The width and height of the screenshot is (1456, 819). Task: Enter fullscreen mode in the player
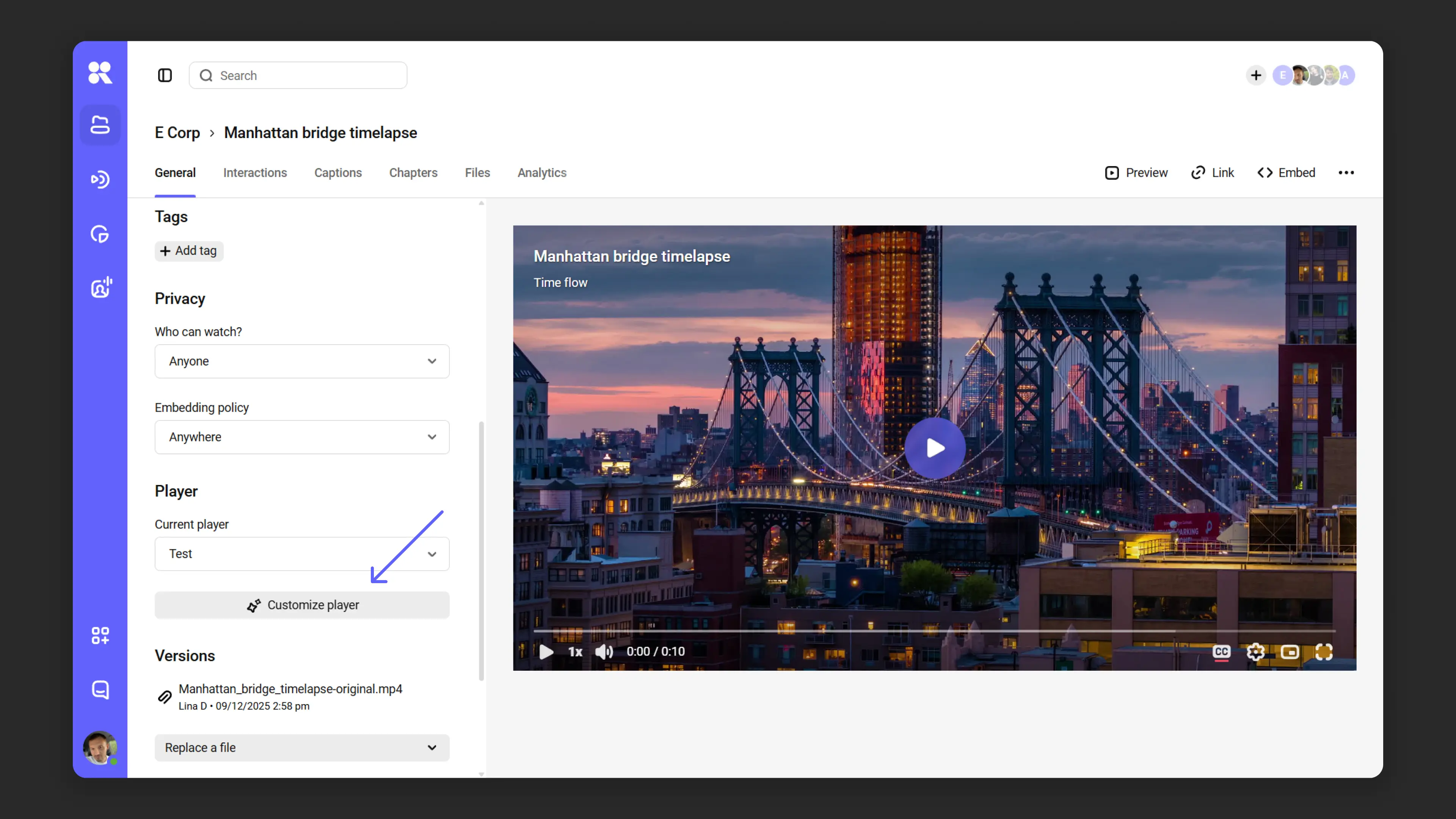point(1324,652)
